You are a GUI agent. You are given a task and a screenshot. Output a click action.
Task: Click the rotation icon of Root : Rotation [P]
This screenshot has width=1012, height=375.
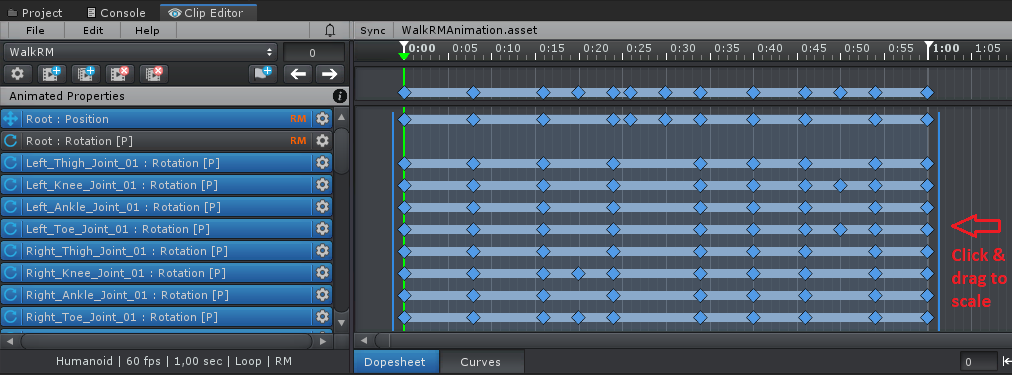tap(10, 141)
